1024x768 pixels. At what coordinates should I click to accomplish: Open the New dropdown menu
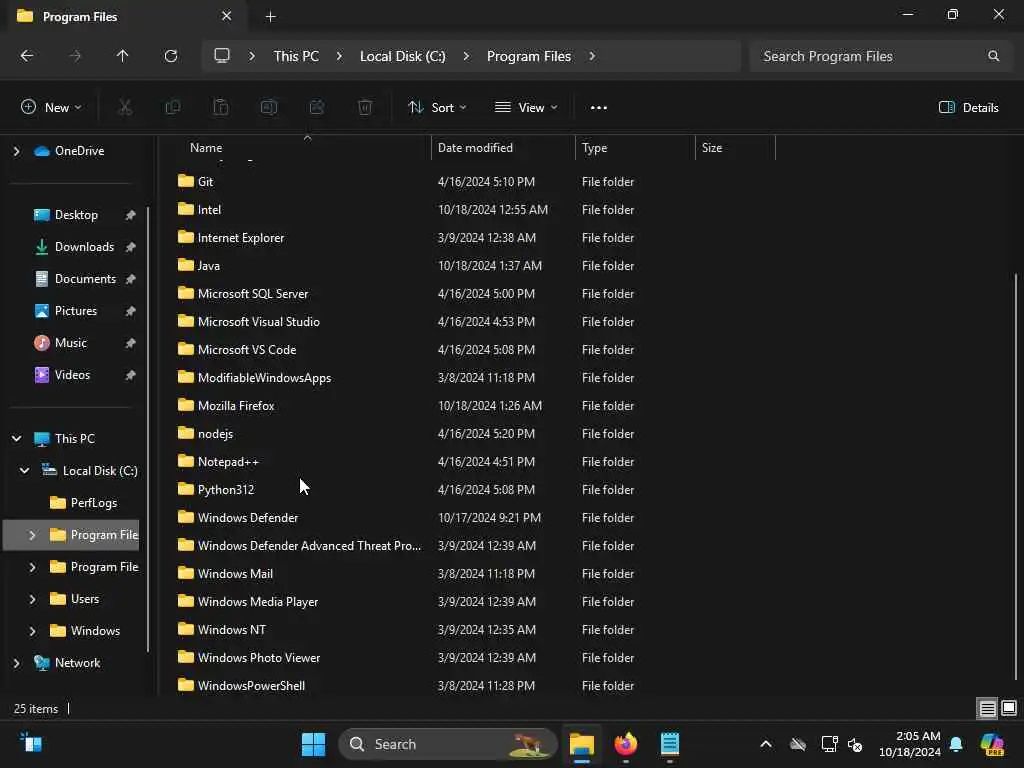[x=51, y=107]
